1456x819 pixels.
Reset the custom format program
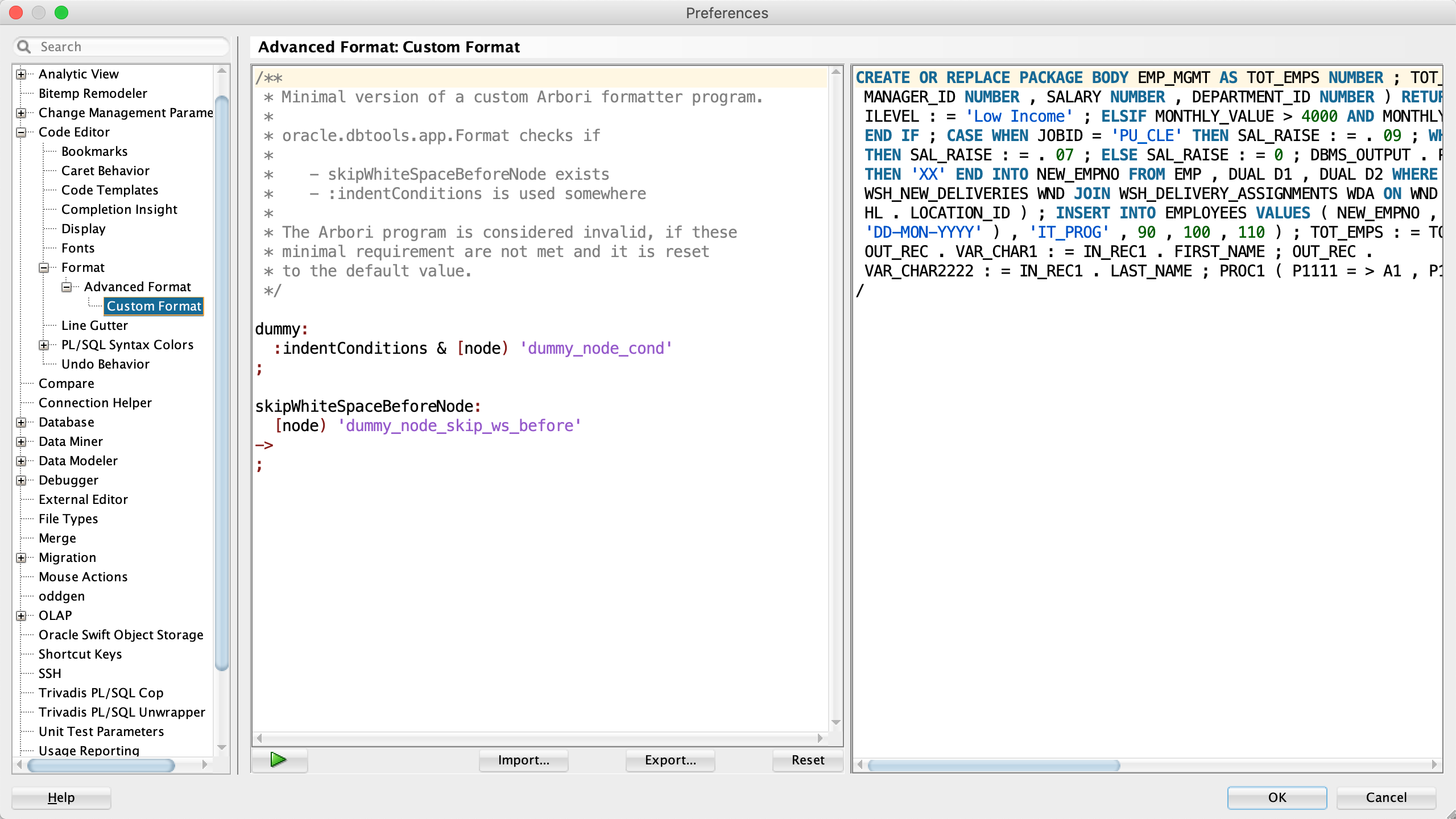point(808,760)
